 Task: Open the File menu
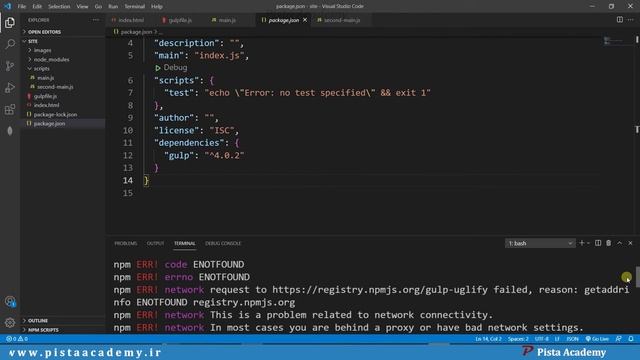(x=22, y=7)
